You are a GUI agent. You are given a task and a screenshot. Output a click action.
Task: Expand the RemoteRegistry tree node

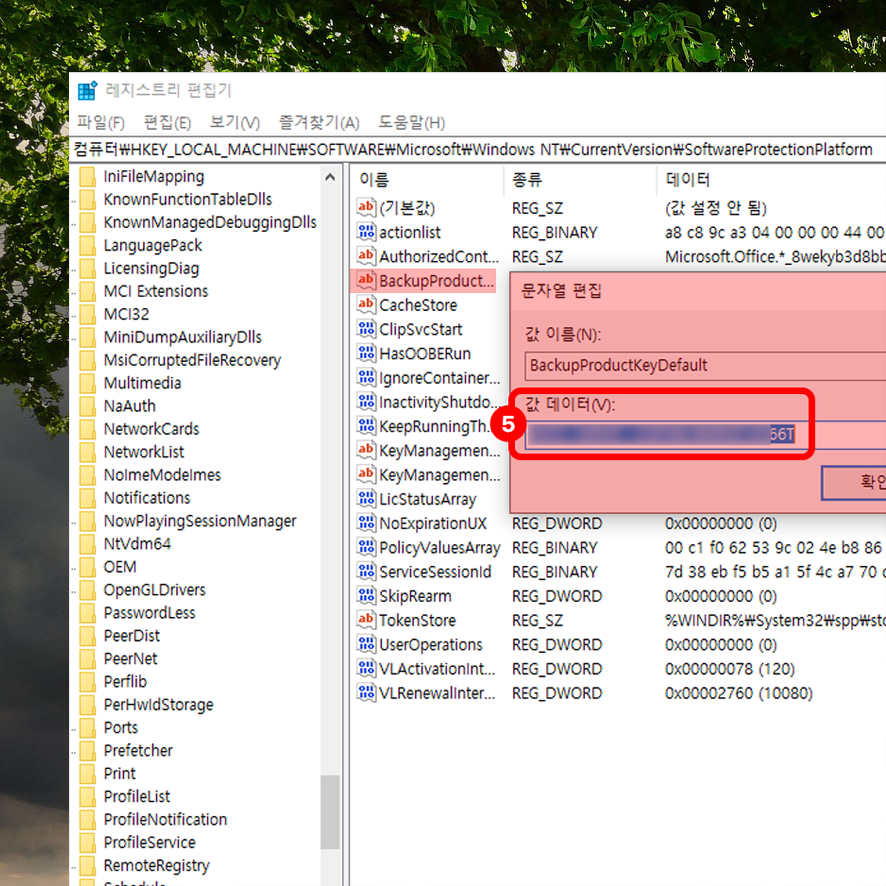click(73, 867)
